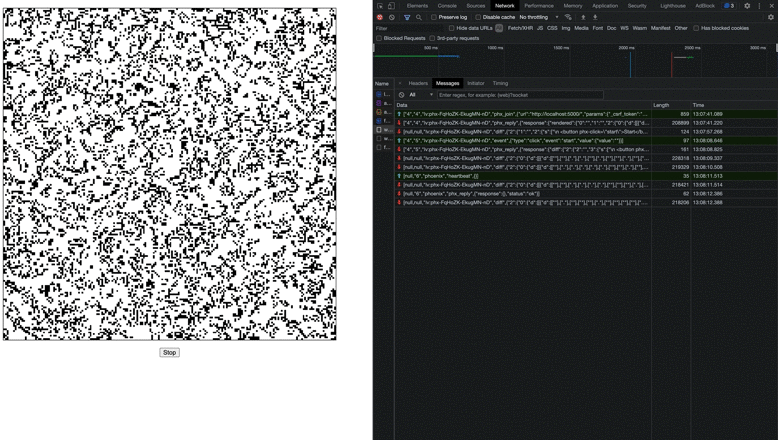
Task: Select the first request icon in Name column
Action: [379, 94]
